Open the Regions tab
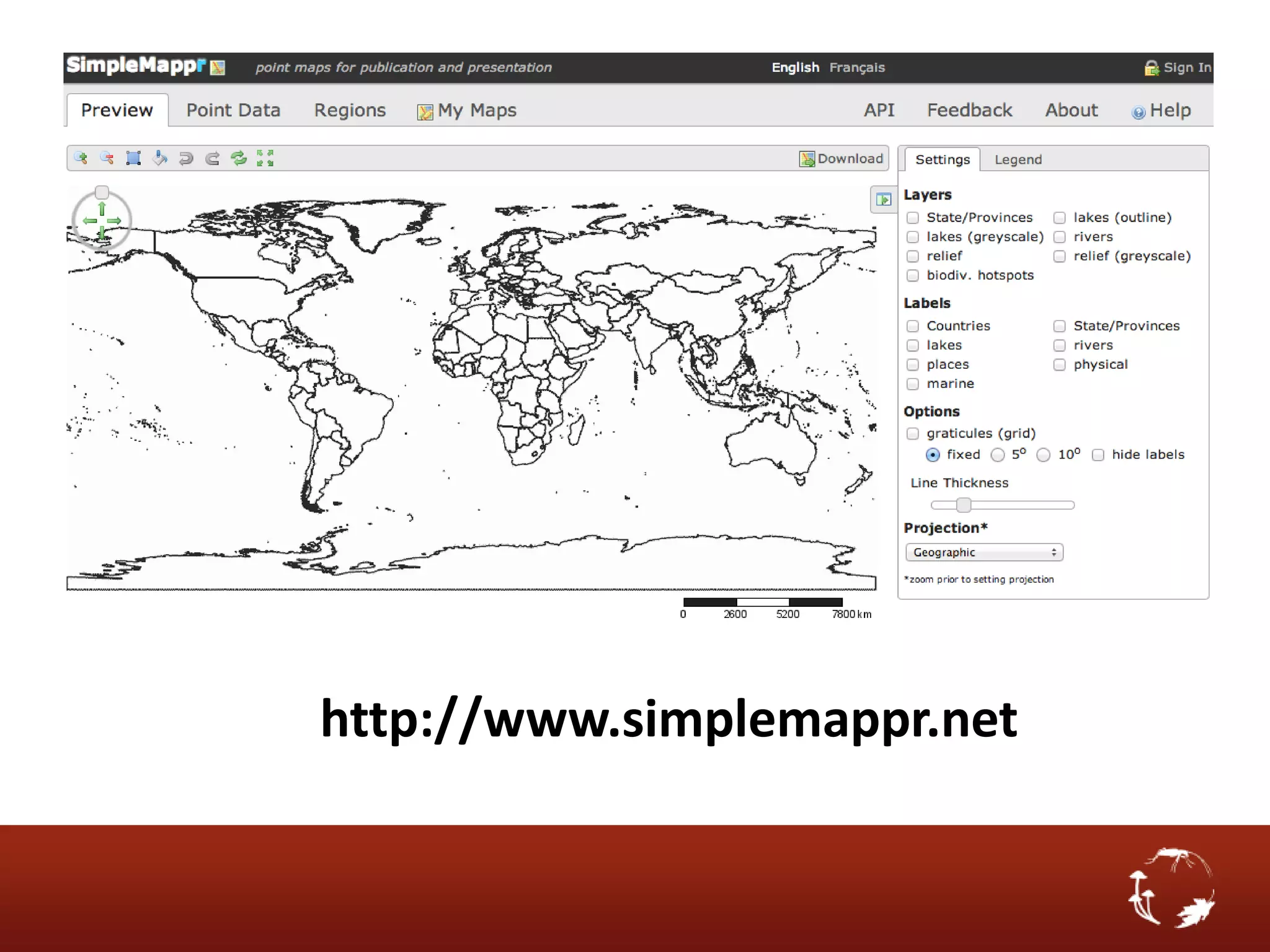Viewport: 1270px width, 952px height. pyautogui.click(x=350, y=110)
